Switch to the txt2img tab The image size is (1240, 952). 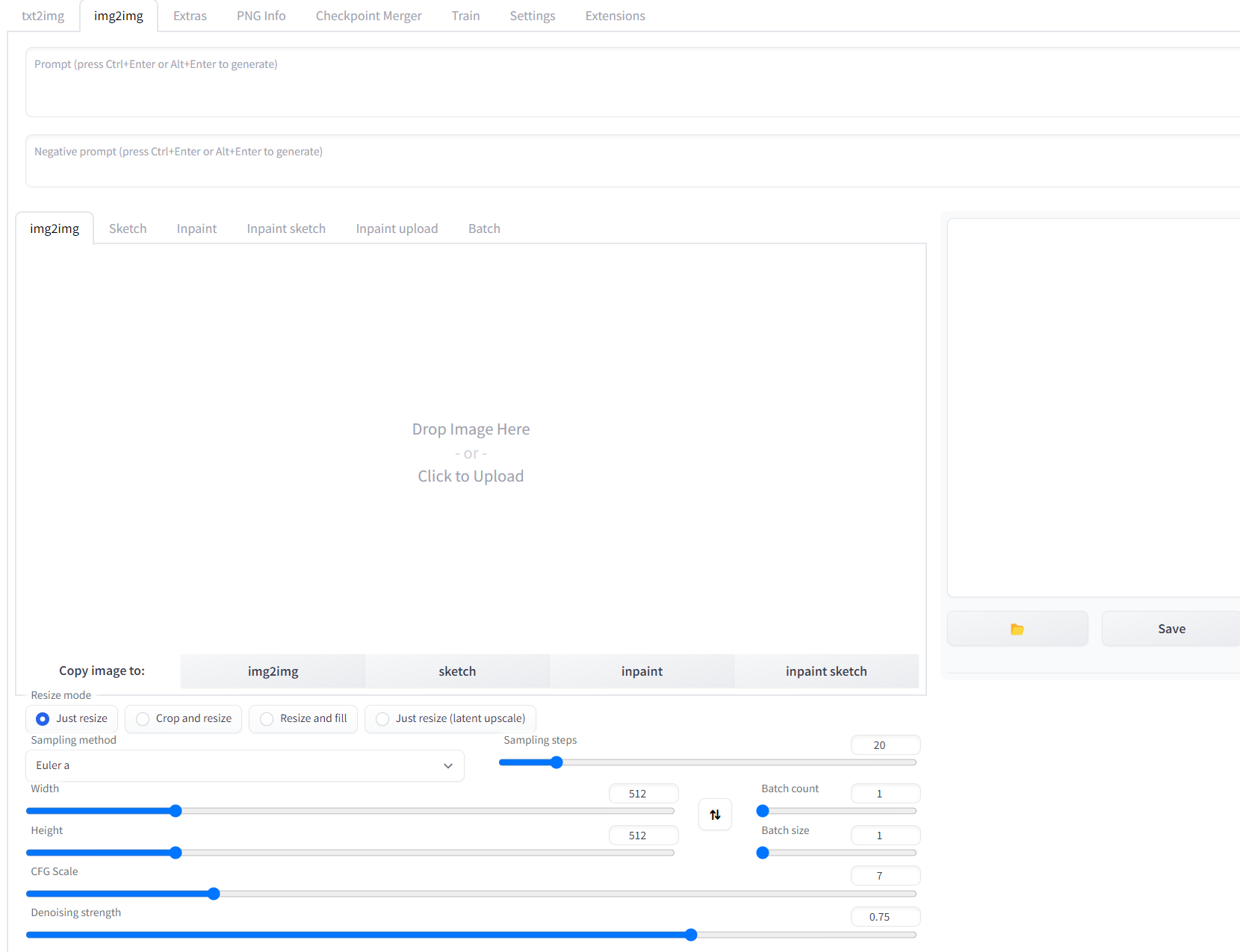(x=42, y=15)
